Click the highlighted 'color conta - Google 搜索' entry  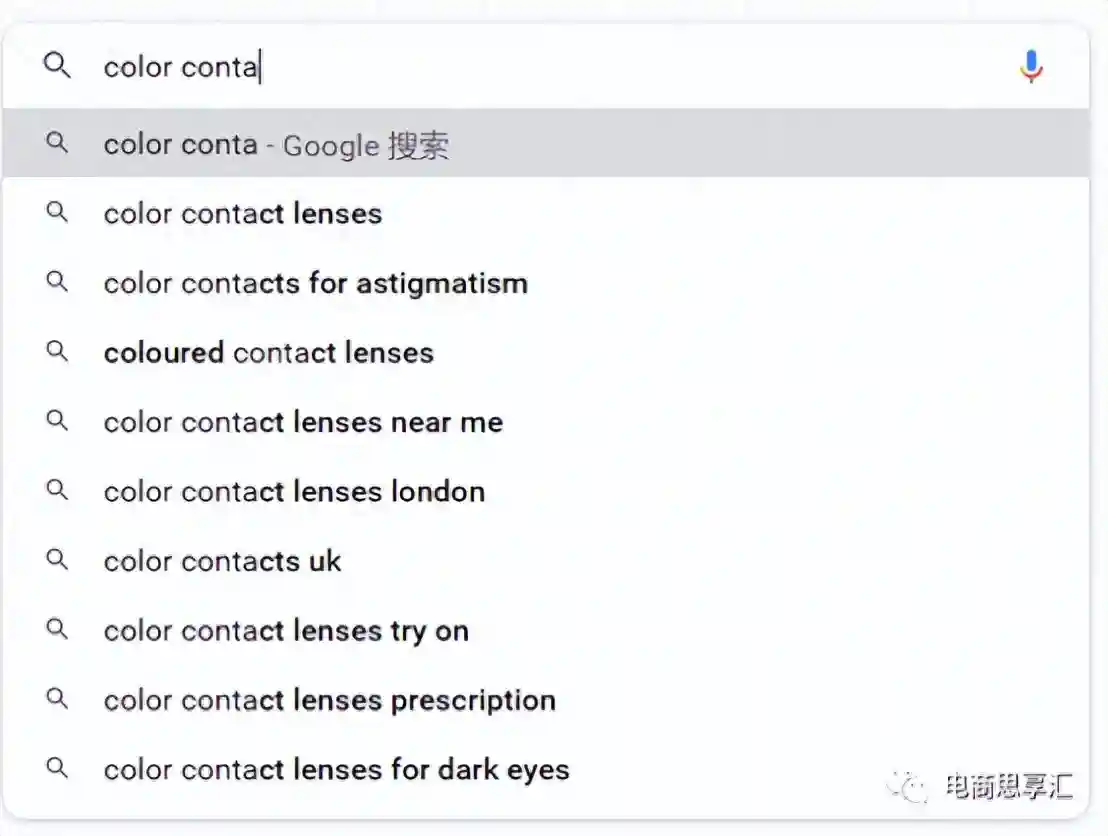[x=277, y=144]
